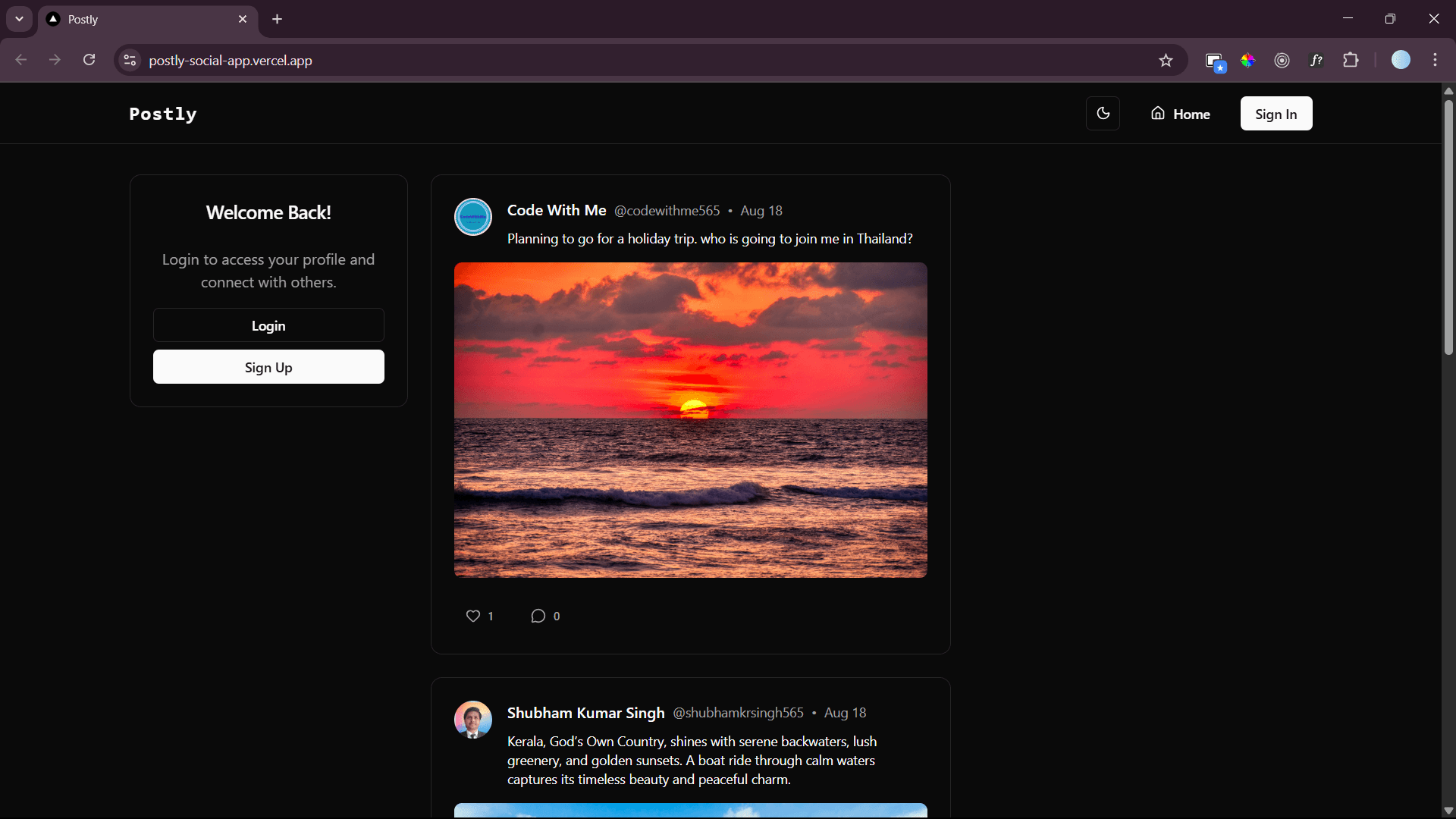Select Home in the navigation bar
Image resolution: width=1456 pixels, height=819 pixels.
(1191, 114)
